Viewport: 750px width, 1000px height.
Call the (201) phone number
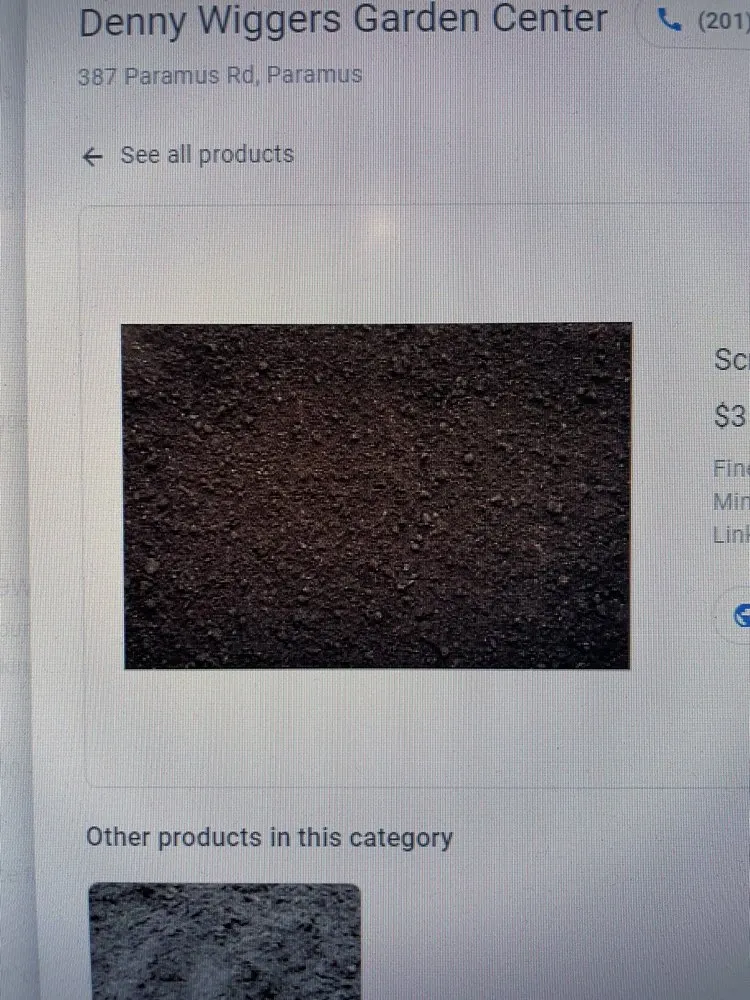(723, 22)
